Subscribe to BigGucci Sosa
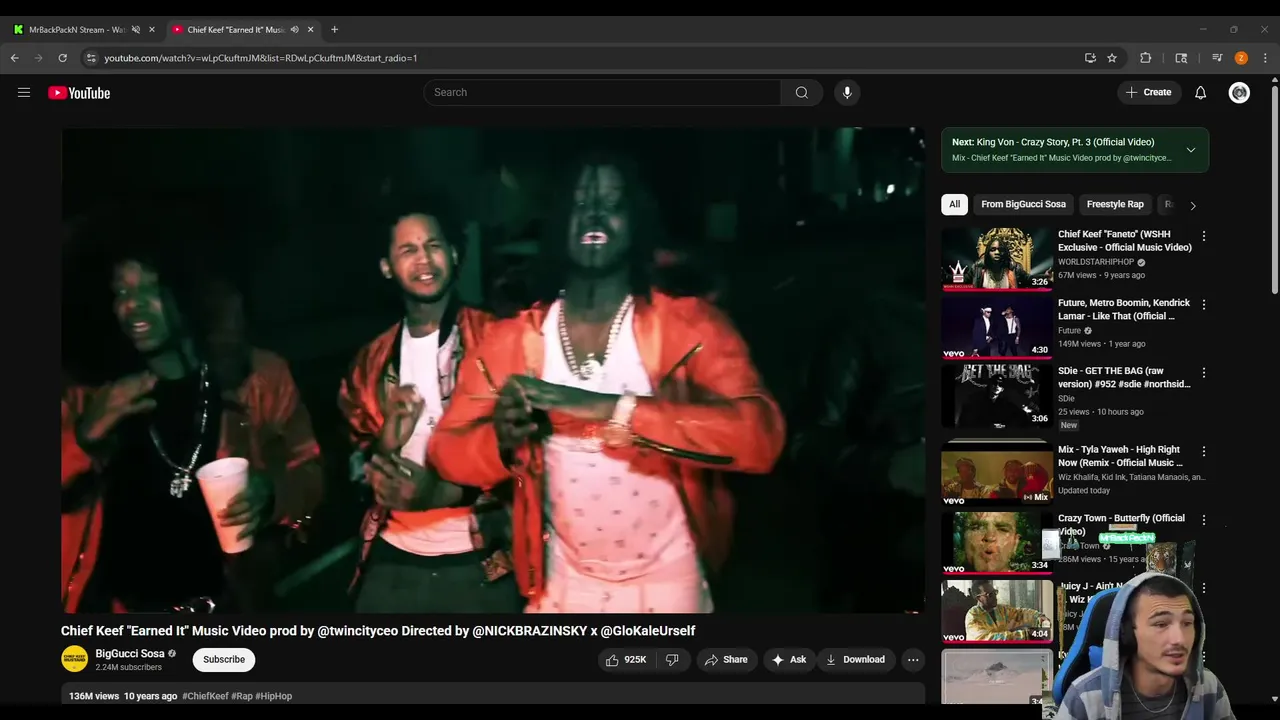This screenshot has height=720, width=1280. coord(224,660)
